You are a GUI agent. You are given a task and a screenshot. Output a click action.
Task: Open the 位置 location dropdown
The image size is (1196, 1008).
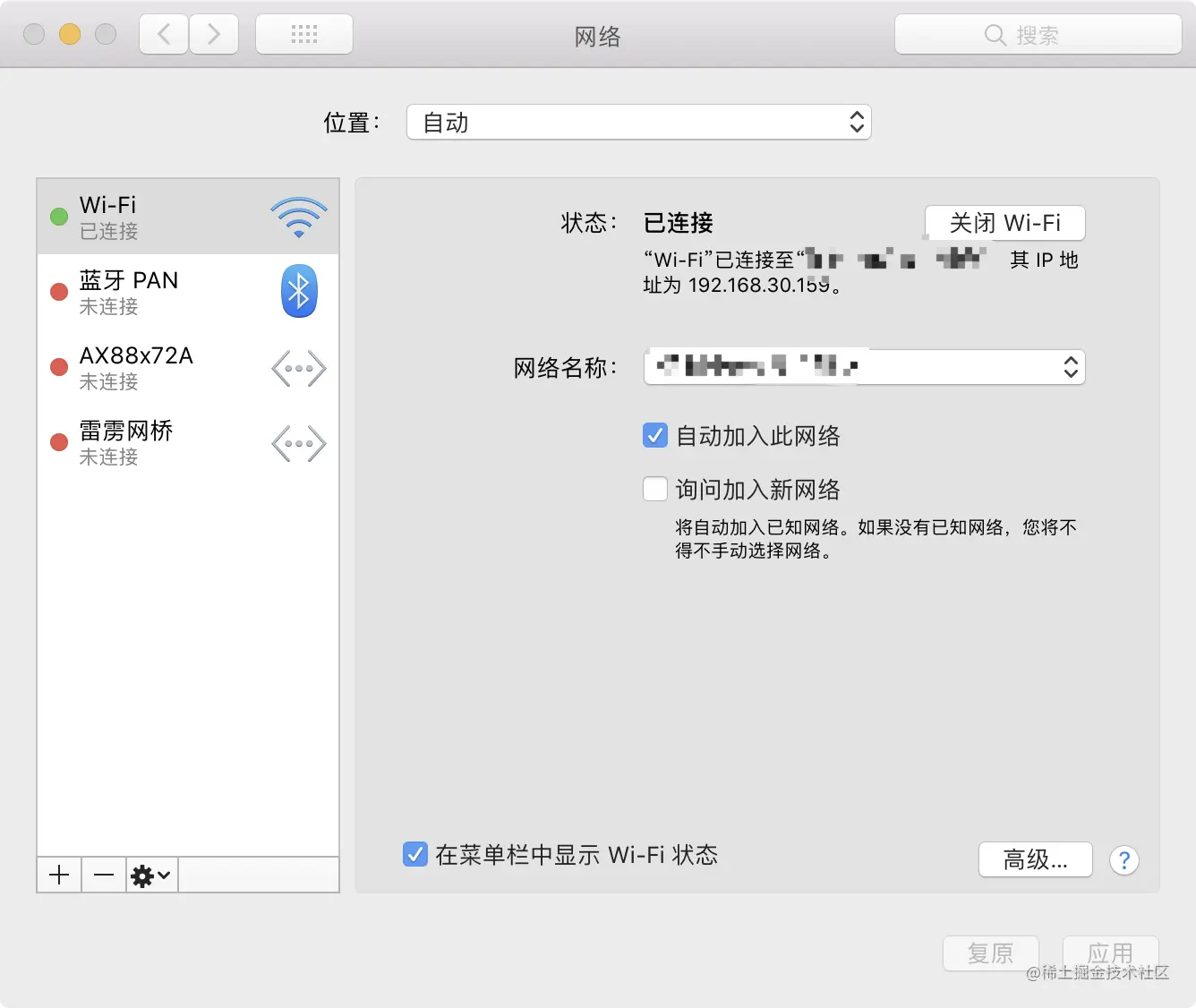click(639, 122)
